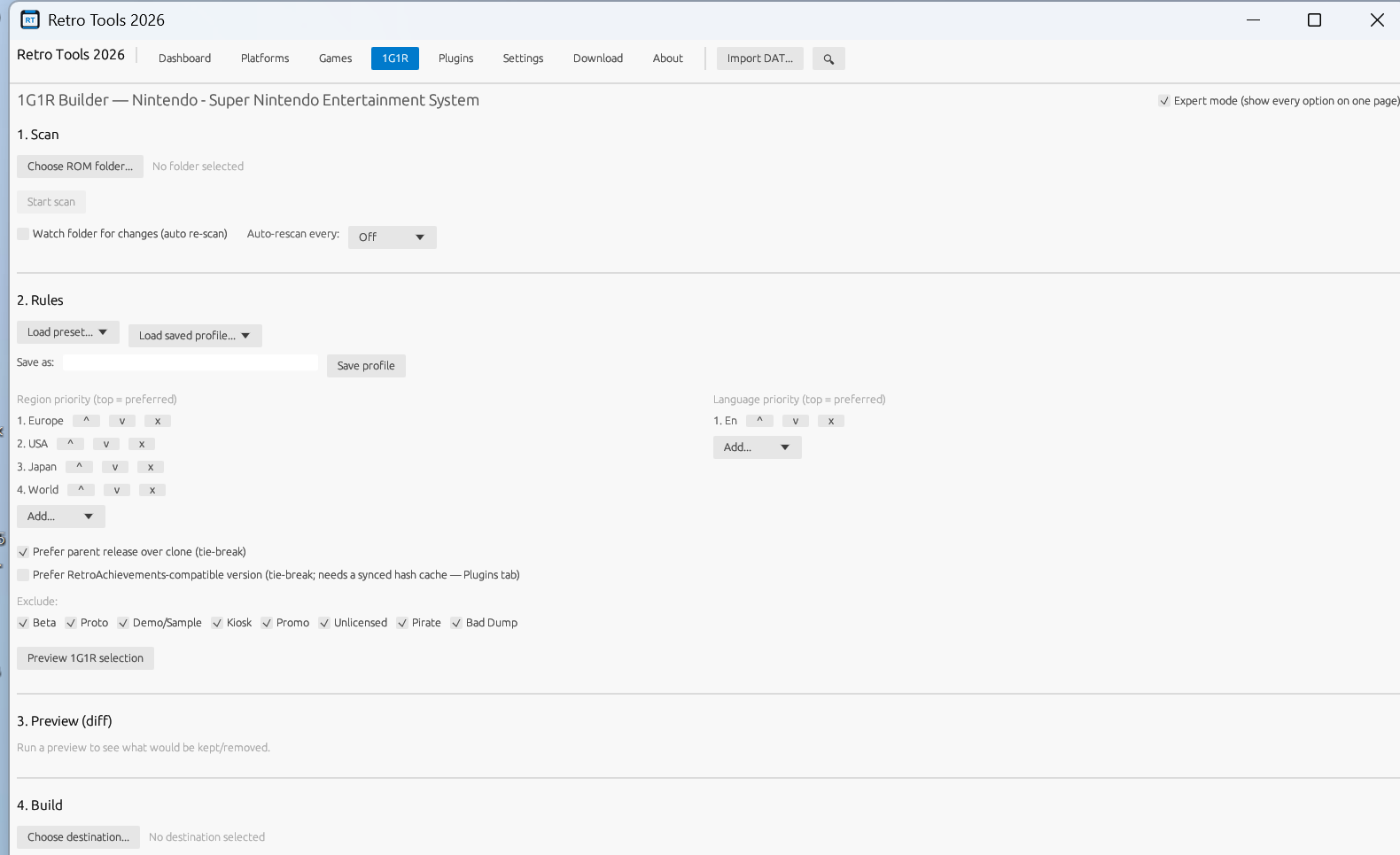Screen dimensions: 1400x855
Task: Click Save profile button
Action: pos(366,366)
